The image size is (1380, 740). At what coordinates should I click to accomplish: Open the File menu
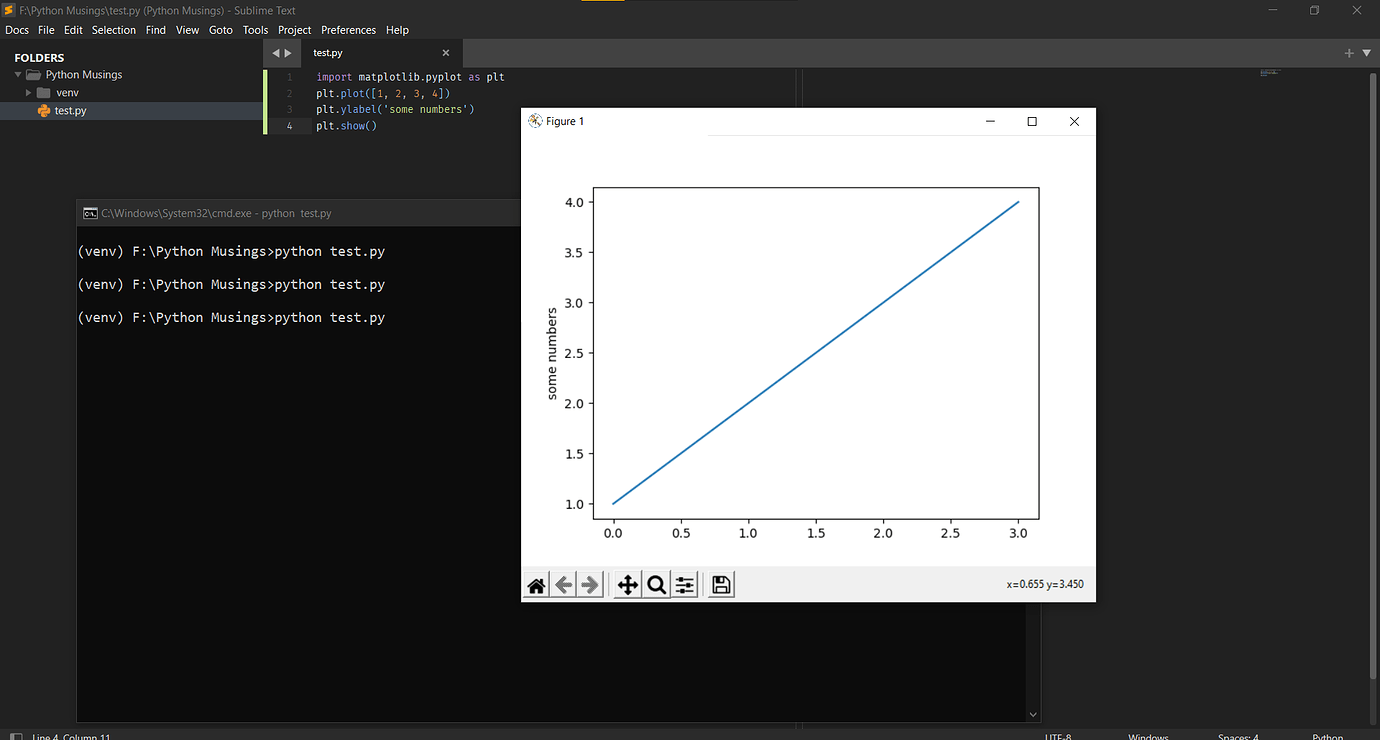pos(46,30)
